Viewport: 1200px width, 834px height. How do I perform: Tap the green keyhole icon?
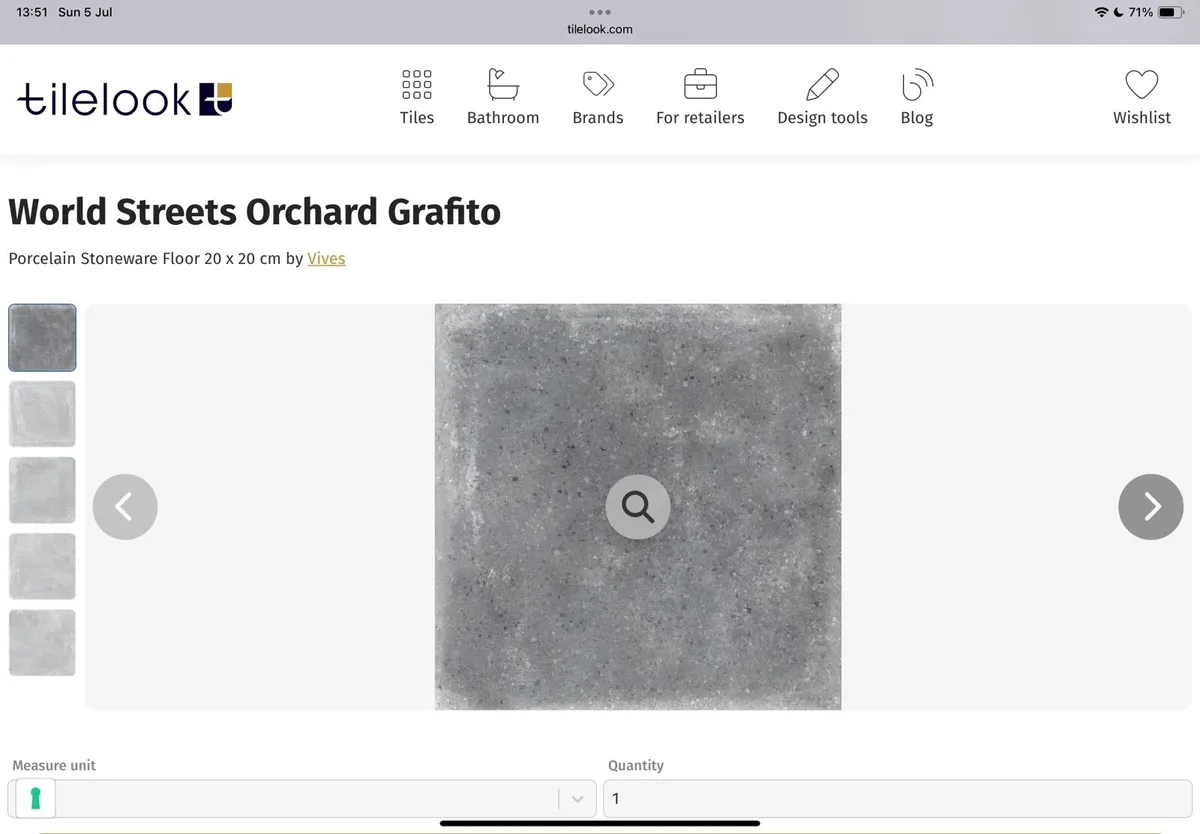click(36, 798)
